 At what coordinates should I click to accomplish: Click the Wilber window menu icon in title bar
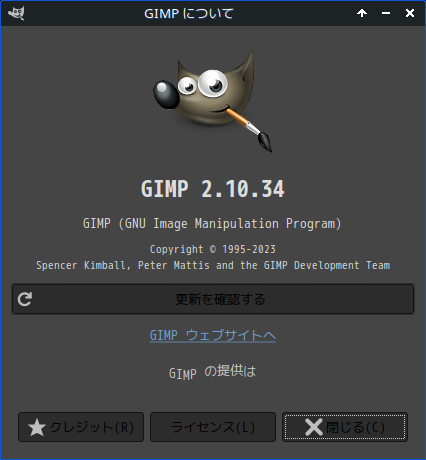click(x=16, y=13)
